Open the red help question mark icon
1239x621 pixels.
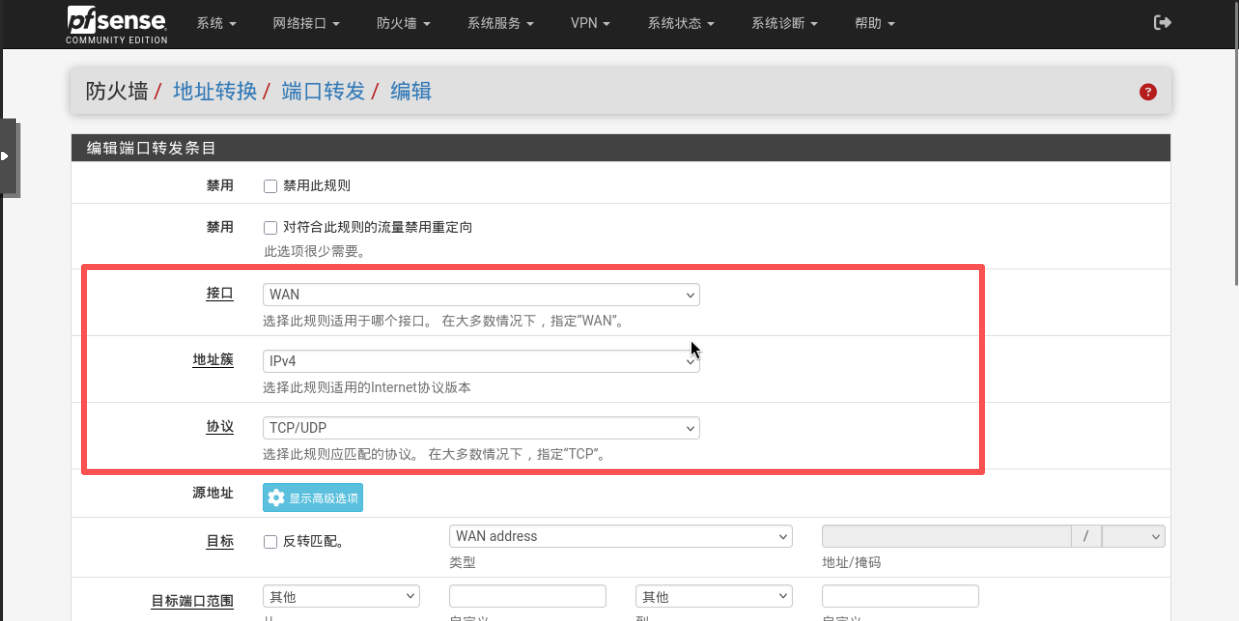point(1147,92)
